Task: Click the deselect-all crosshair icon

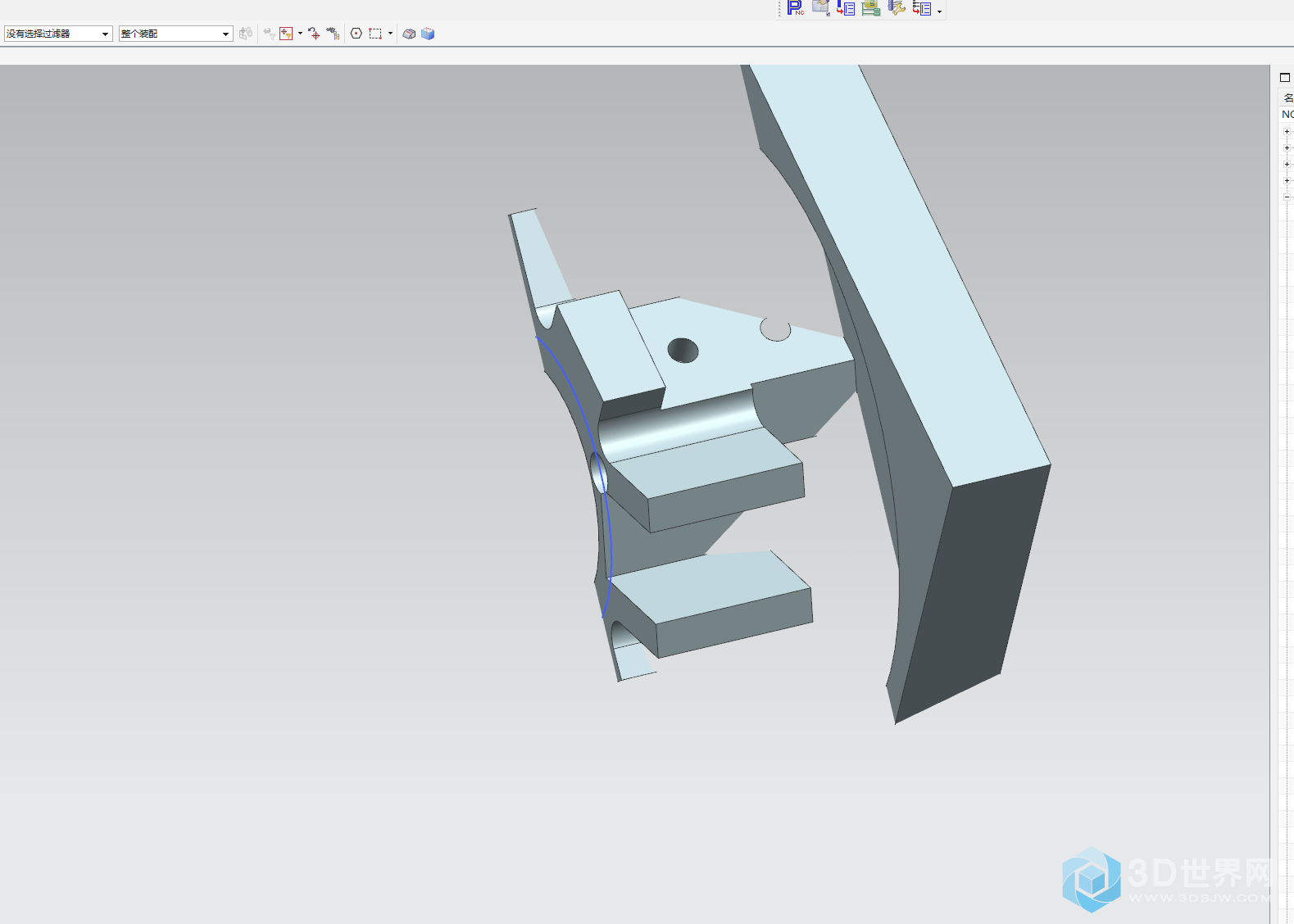Action: pyautogui.click(x=314, y=34)
